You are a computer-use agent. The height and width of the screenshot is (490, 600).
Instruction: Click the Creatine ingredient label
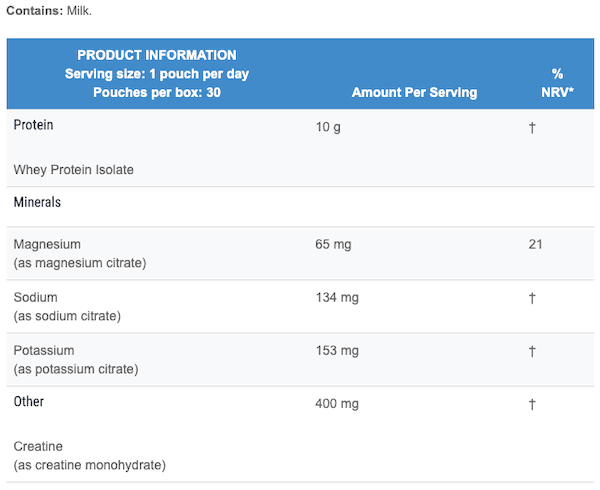click(x=38, y=446)
